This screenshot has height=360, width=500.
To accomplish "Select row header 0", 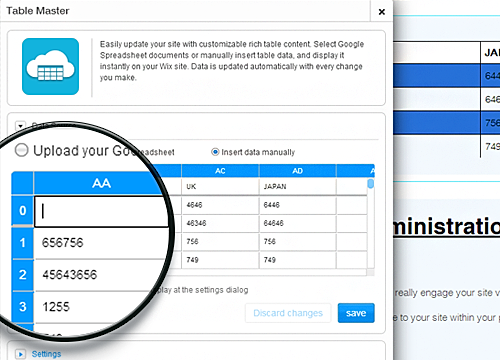I will tap(22, 210).
